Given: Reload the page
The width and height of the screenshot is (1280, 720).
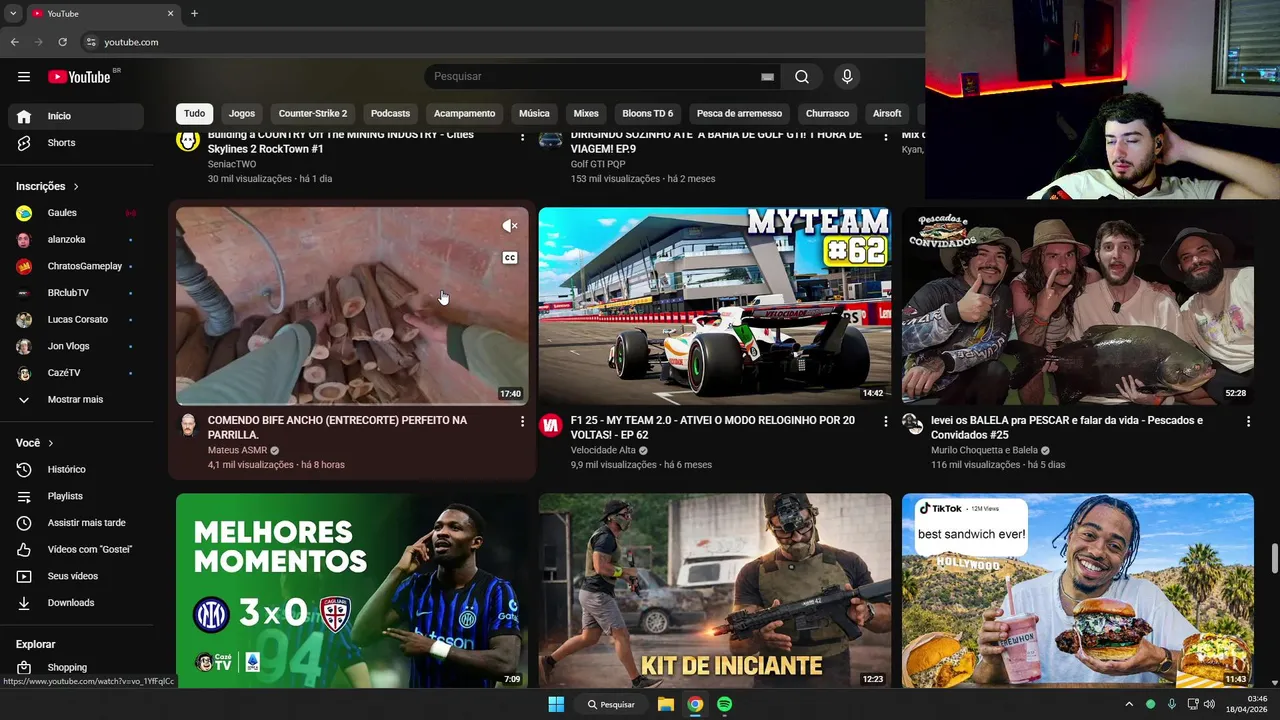Looking at the screenshot, I should [x=63, y=42].
